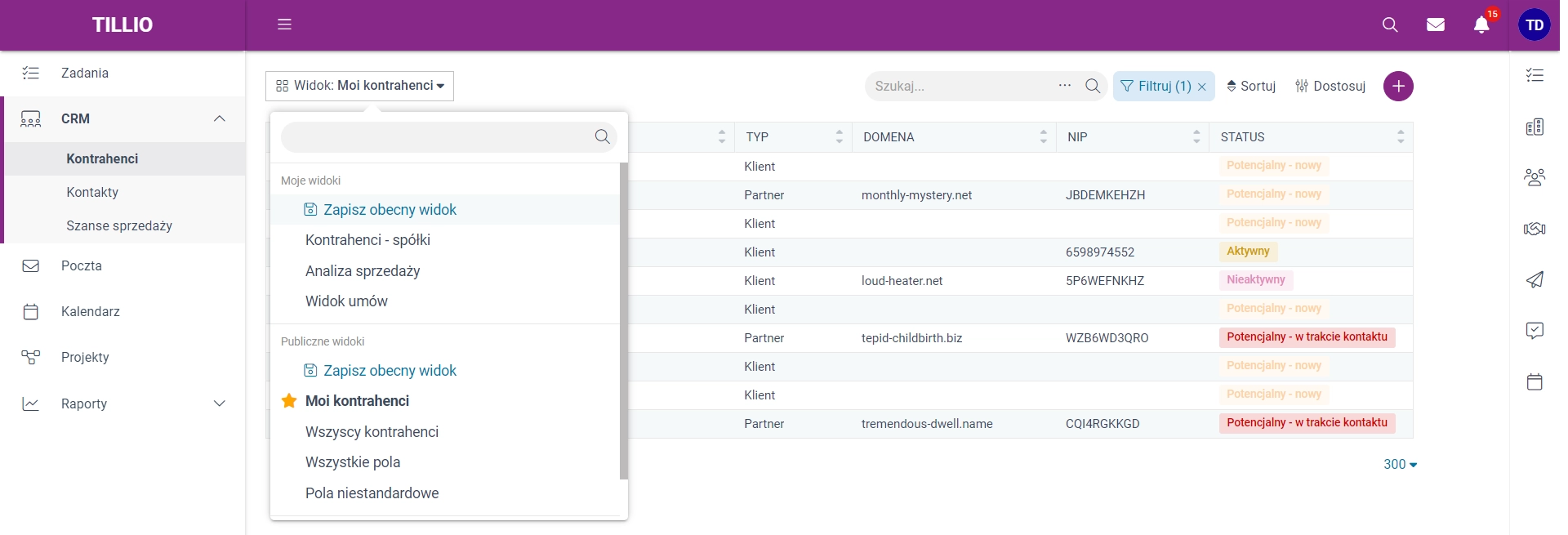Screen dimensions: 1568x535
Task: Click the tremendous-dwell.name domain cell
Action: coord(927,424)
